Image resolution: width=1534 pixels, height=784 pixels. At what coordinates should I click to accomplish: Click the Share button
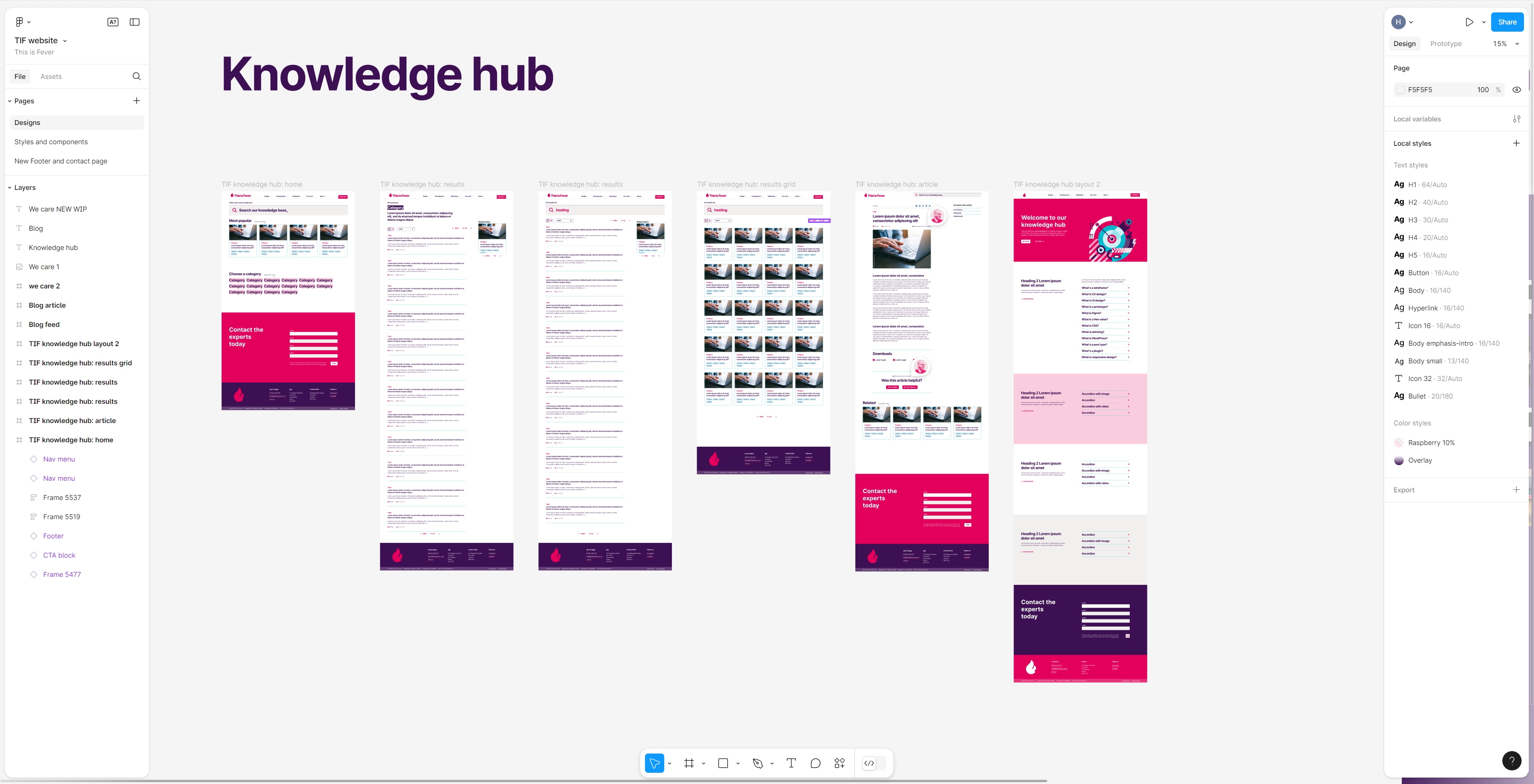click(1507, 22)
